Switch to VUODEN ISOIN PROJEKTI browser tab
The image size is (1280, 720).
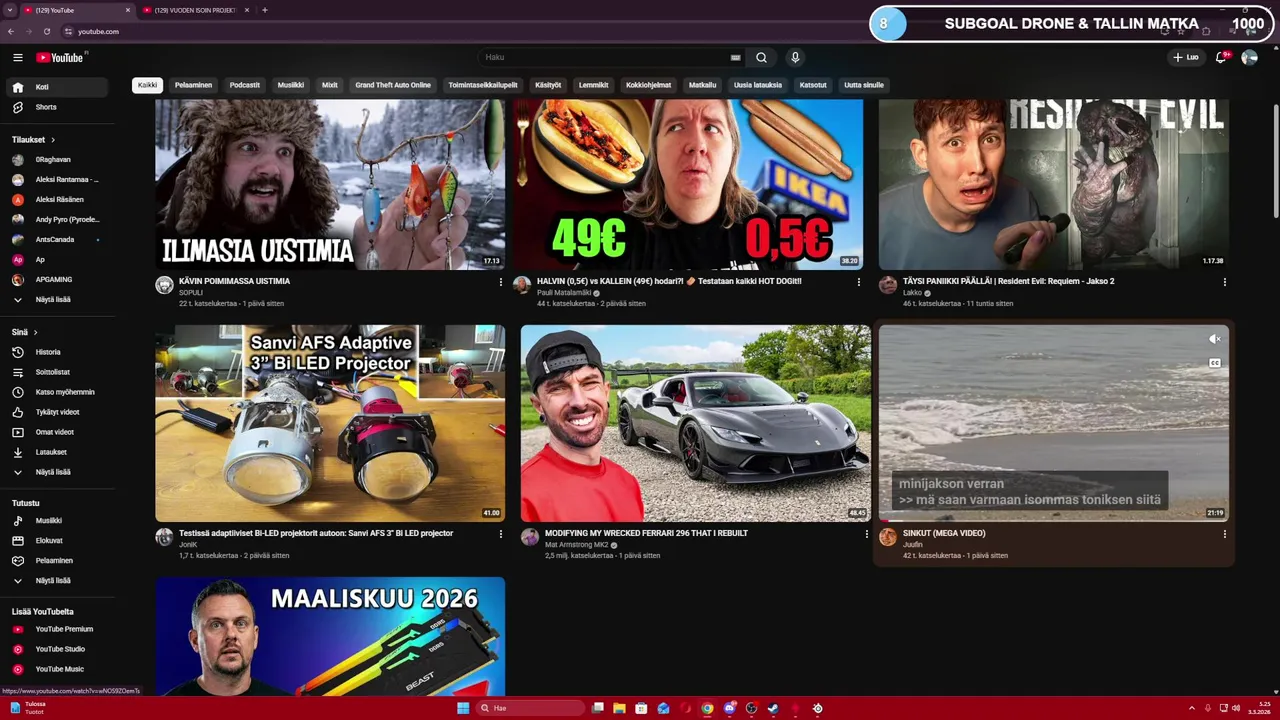pyautogui.click(x=195, y=10)
